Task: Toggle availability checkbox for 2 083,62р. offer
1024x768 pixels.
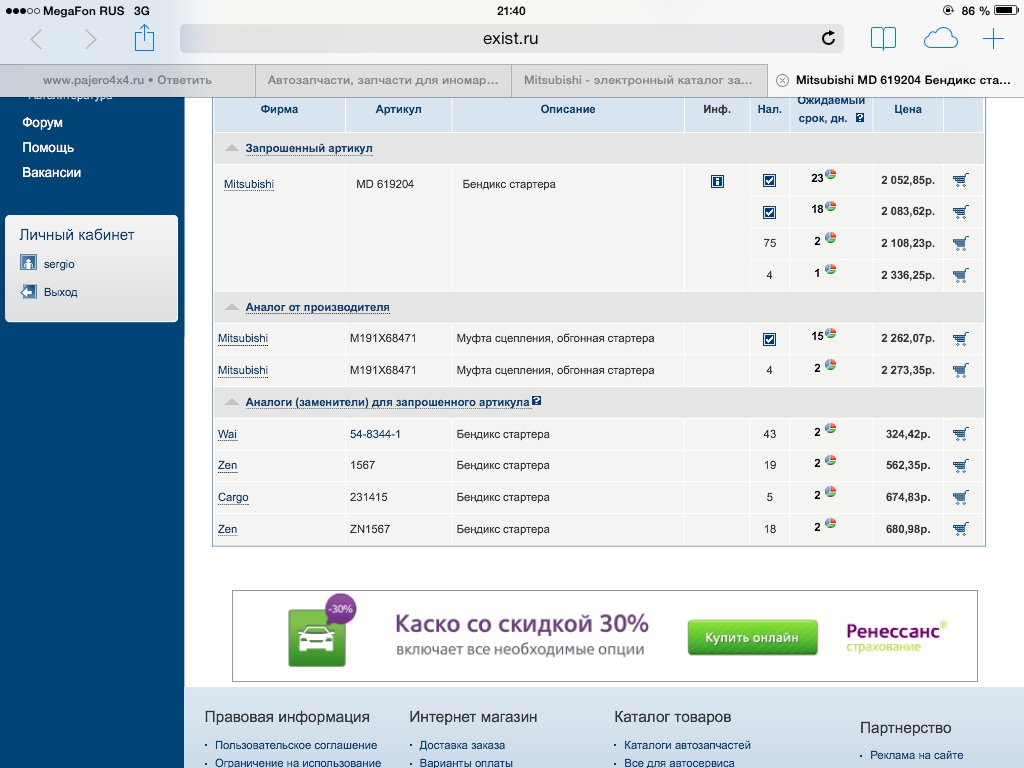Action: click(x=769, y=212)
